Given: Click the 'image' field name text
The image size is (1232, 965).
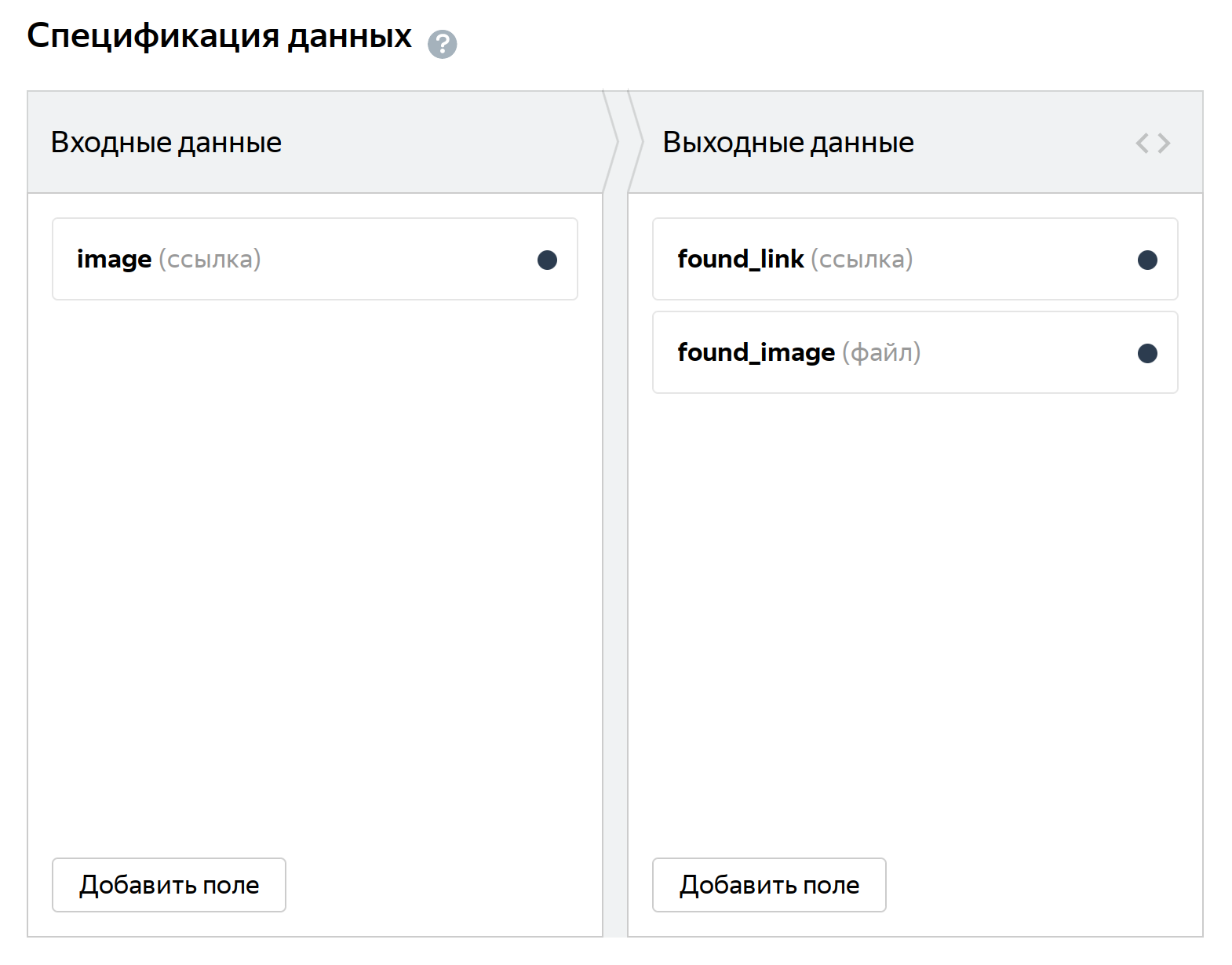Looking at the screenshot, I should (x=114, y=259).
